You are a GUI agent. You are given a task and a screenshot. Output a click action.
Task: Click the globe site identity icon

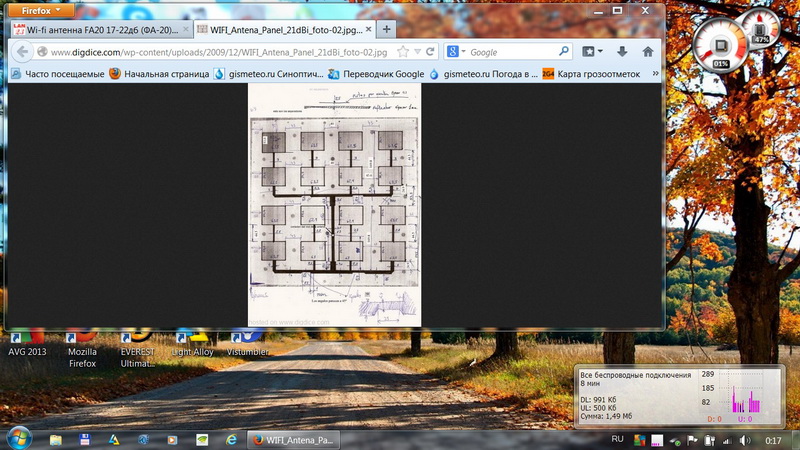coord(42,52)
